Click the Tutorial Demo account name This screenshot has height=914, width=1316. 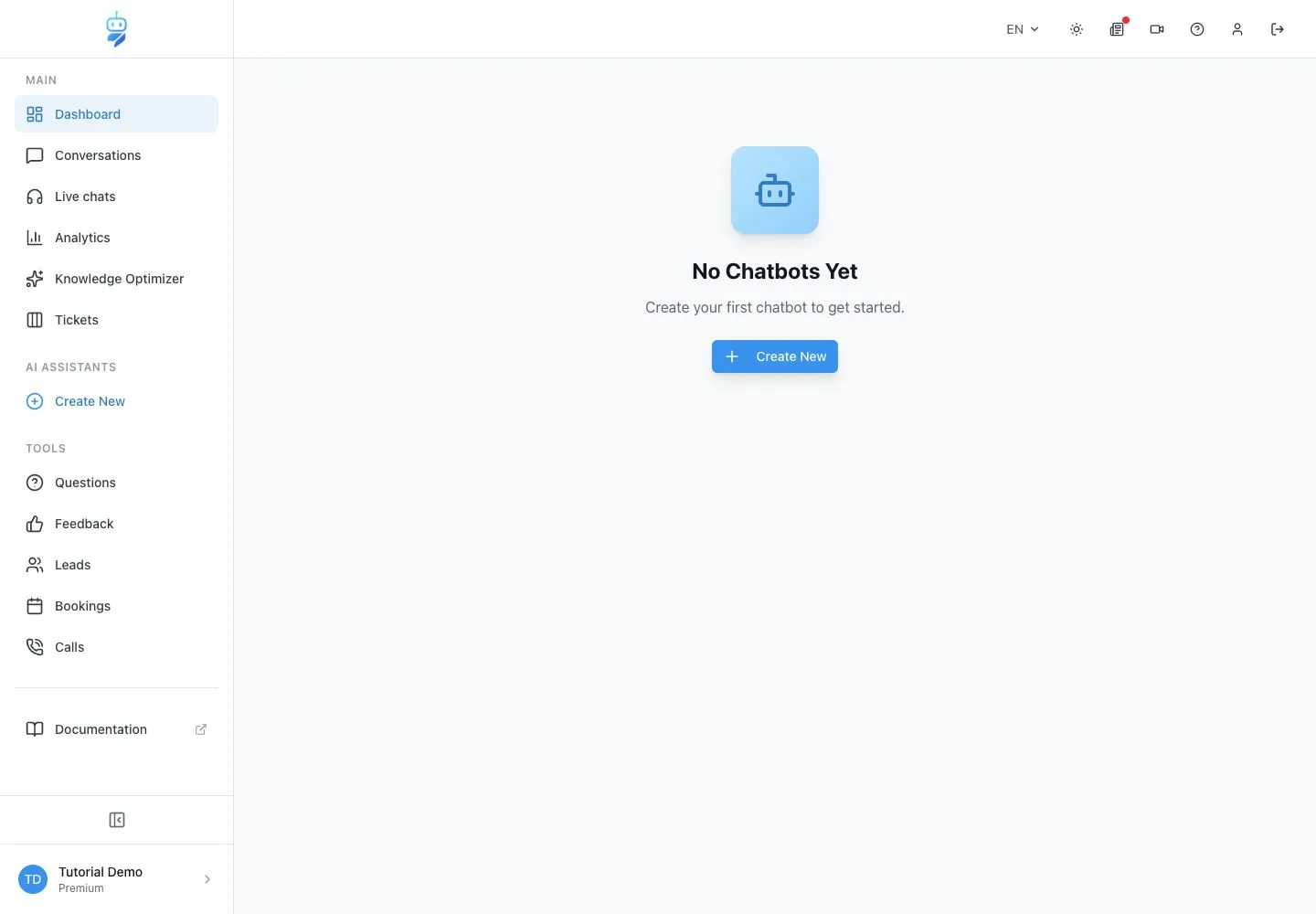[101, 872]
